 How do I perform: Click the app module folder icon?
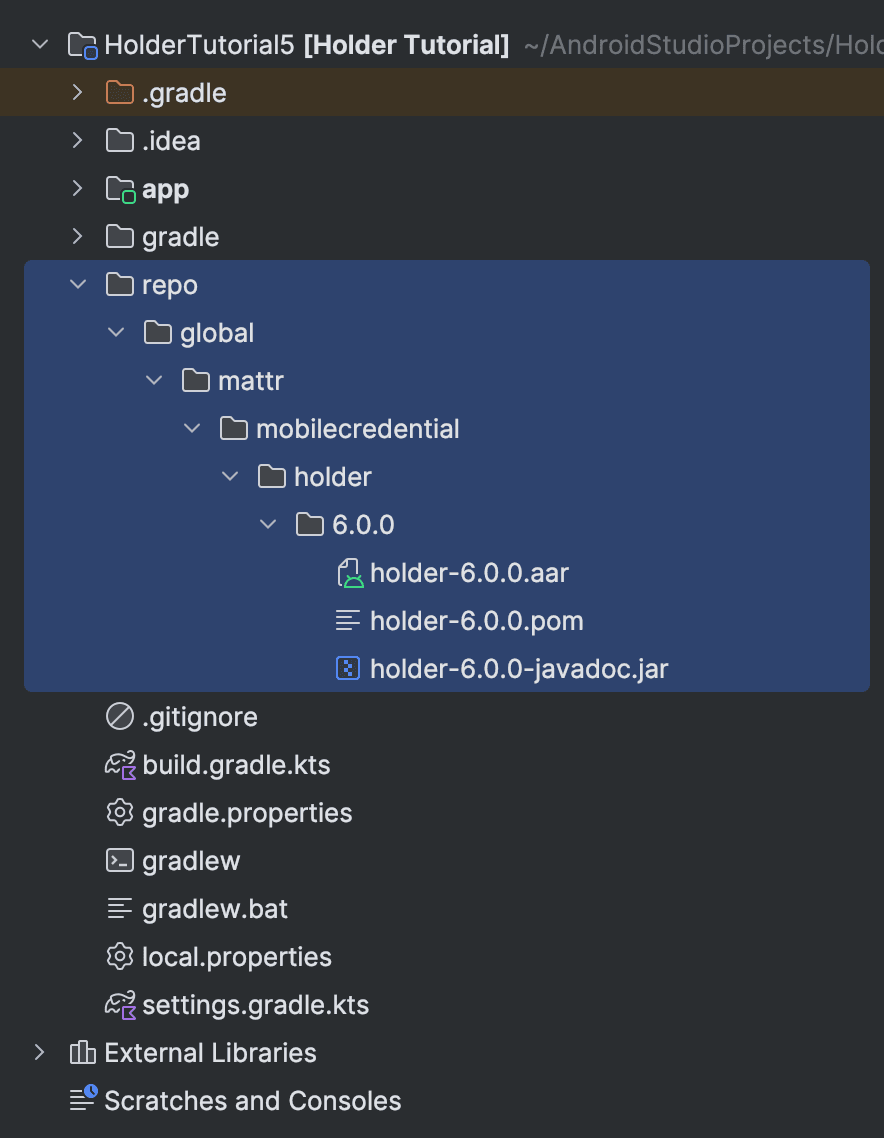click(x=120, y=189)
